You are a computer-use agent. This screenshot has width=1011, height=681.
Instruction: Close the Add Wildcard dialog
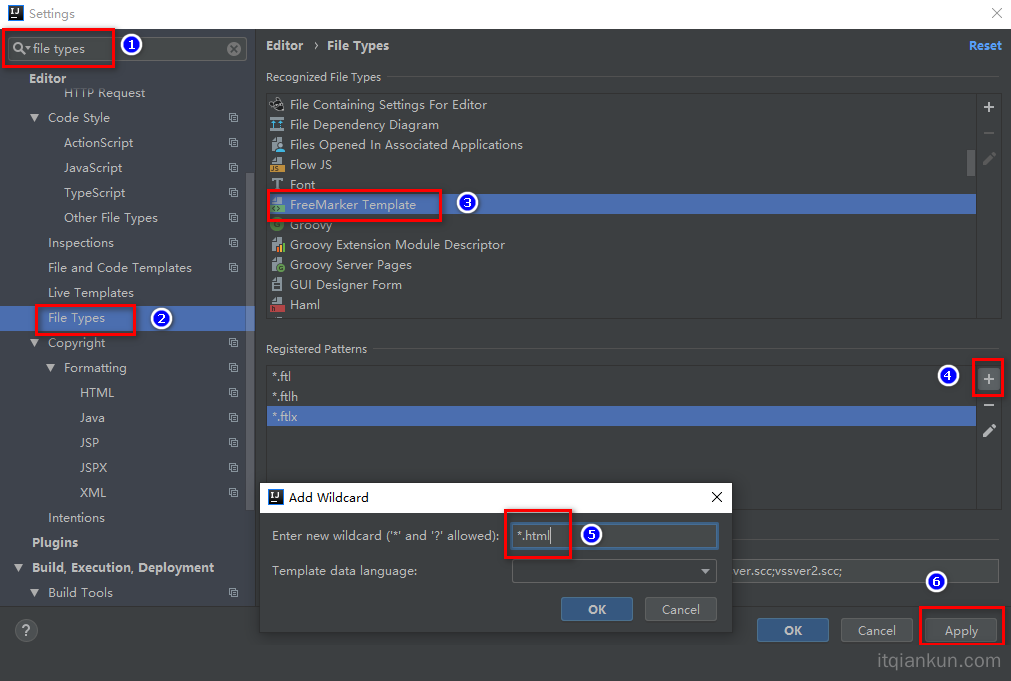click(x=716, y=497)
